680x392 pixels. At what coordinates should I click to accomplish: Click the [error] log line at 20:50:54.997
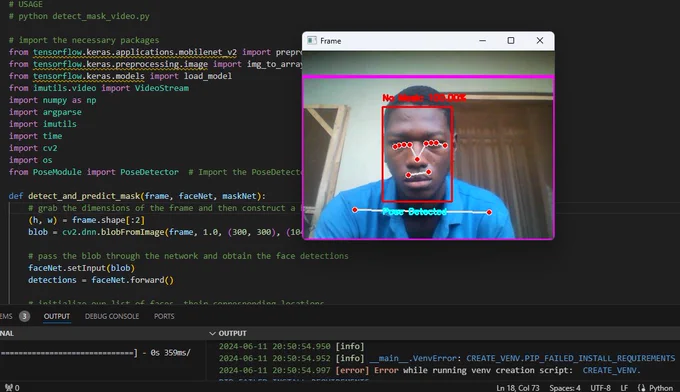(x=429, y=370)
